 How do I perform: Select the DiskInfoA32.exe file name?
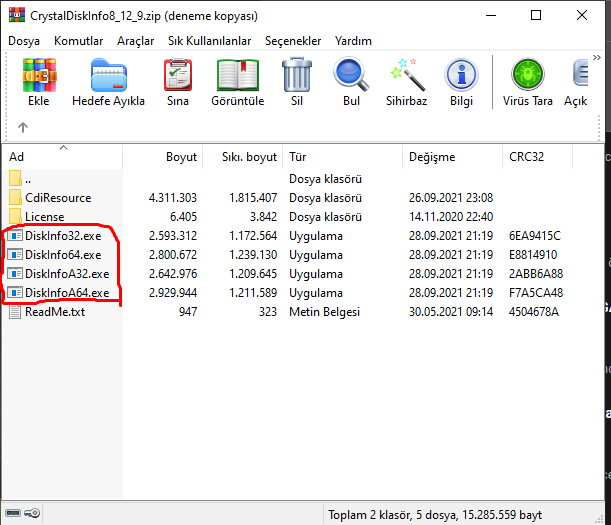click(x=67, y=274)
